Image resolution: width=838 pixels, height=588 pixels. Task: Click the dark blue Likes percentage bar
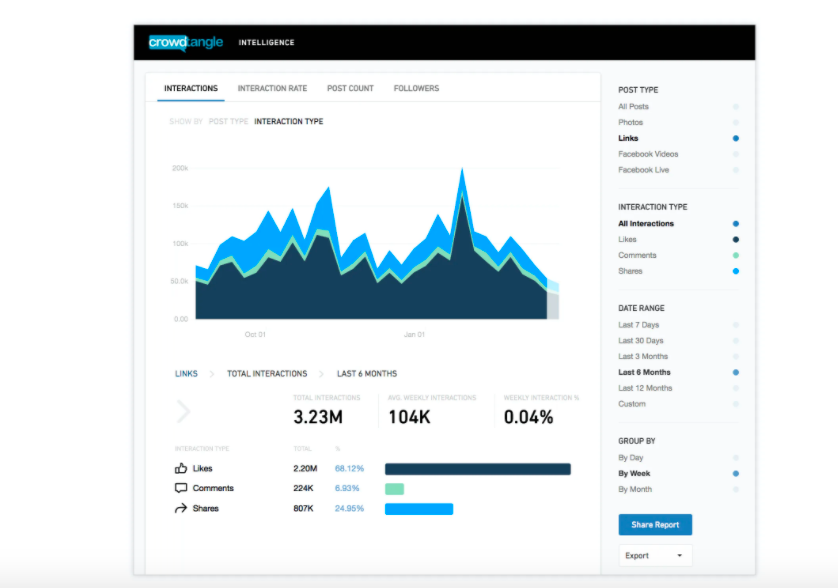477,469
